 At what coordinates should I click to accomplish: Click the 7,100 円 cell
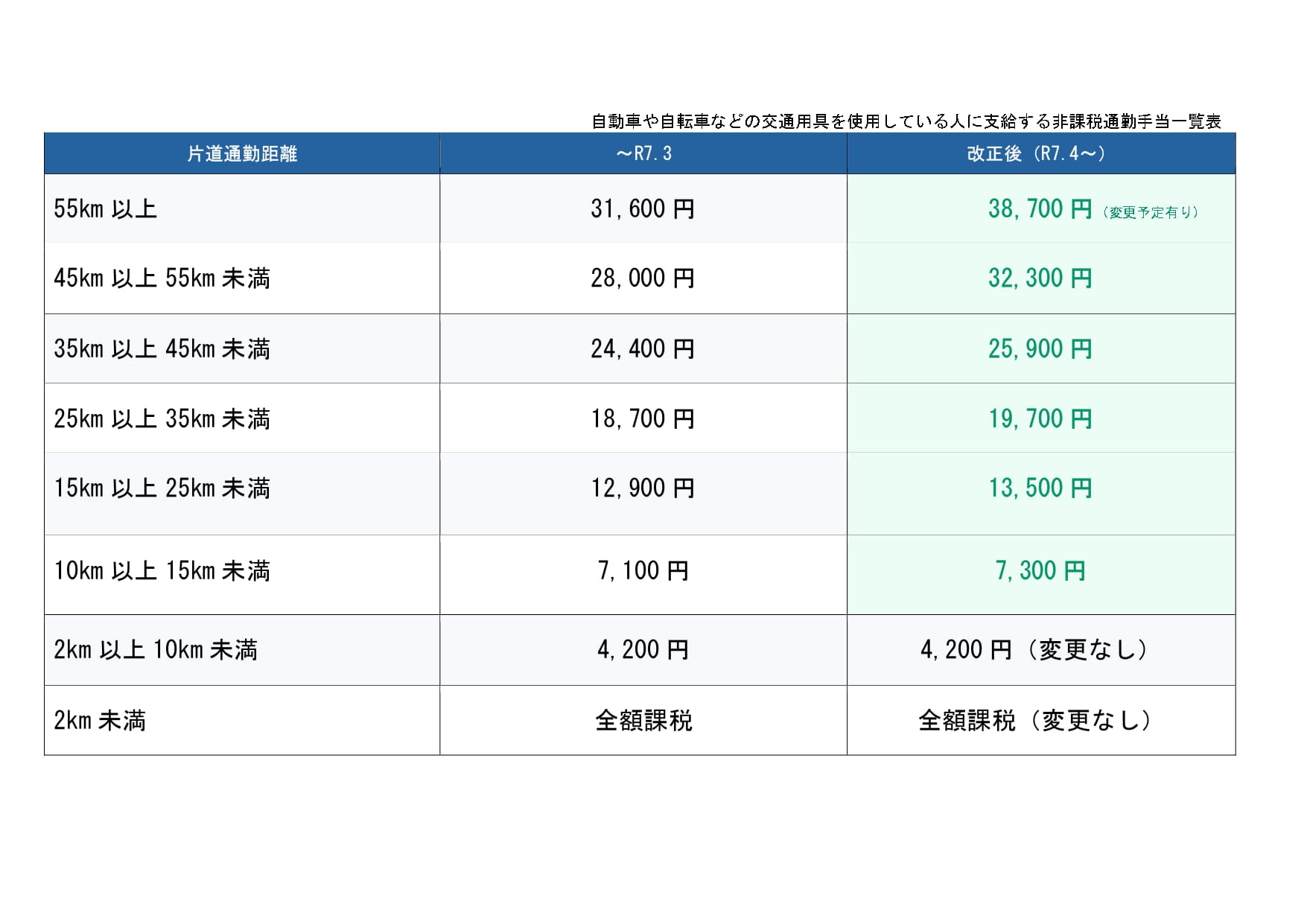click(643, 571)
